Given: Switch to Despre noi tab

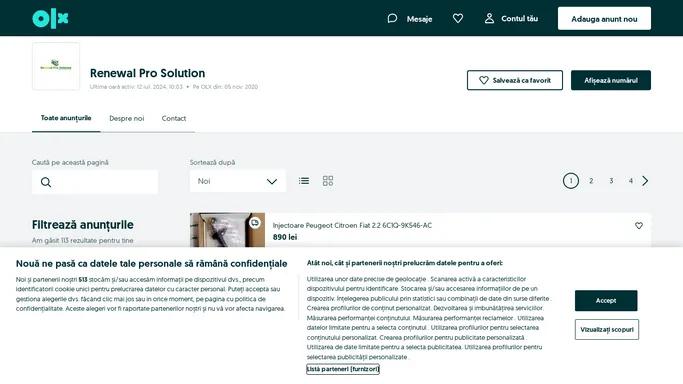Looking at the screenshot, I should pyautogui.click(x=126, y=118).
